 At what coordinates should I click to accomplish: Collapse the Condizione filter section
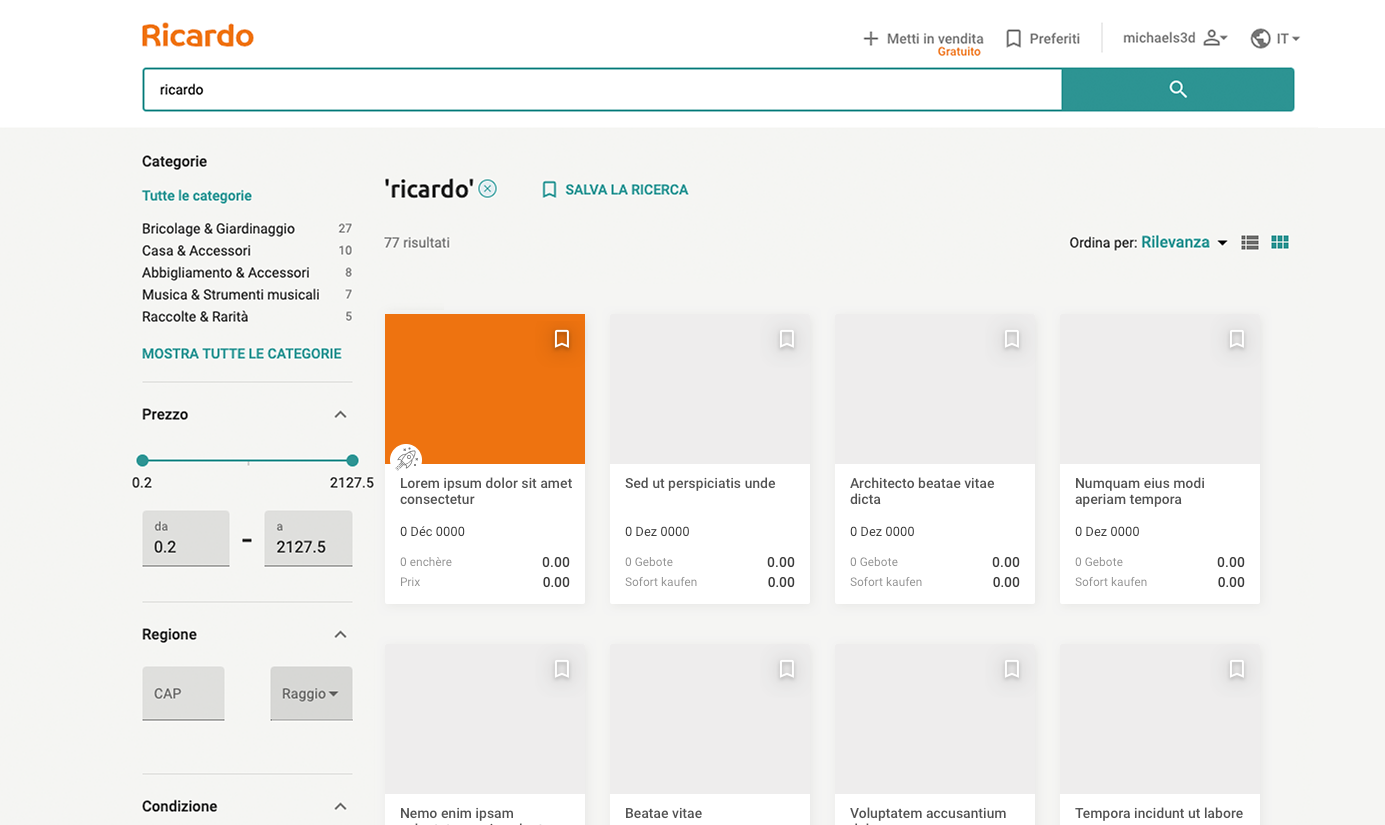[x=340, y=806]
